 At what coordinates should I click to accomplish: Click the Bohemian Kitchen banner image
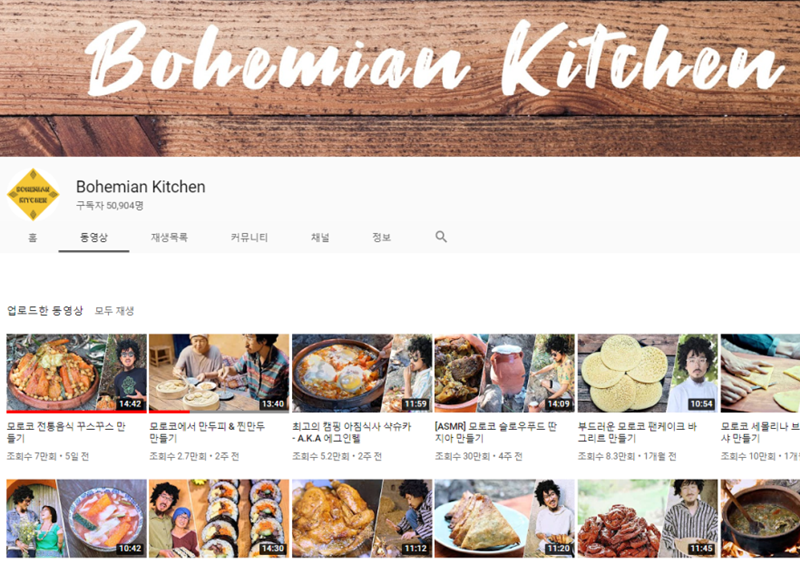tap(400, 78)
